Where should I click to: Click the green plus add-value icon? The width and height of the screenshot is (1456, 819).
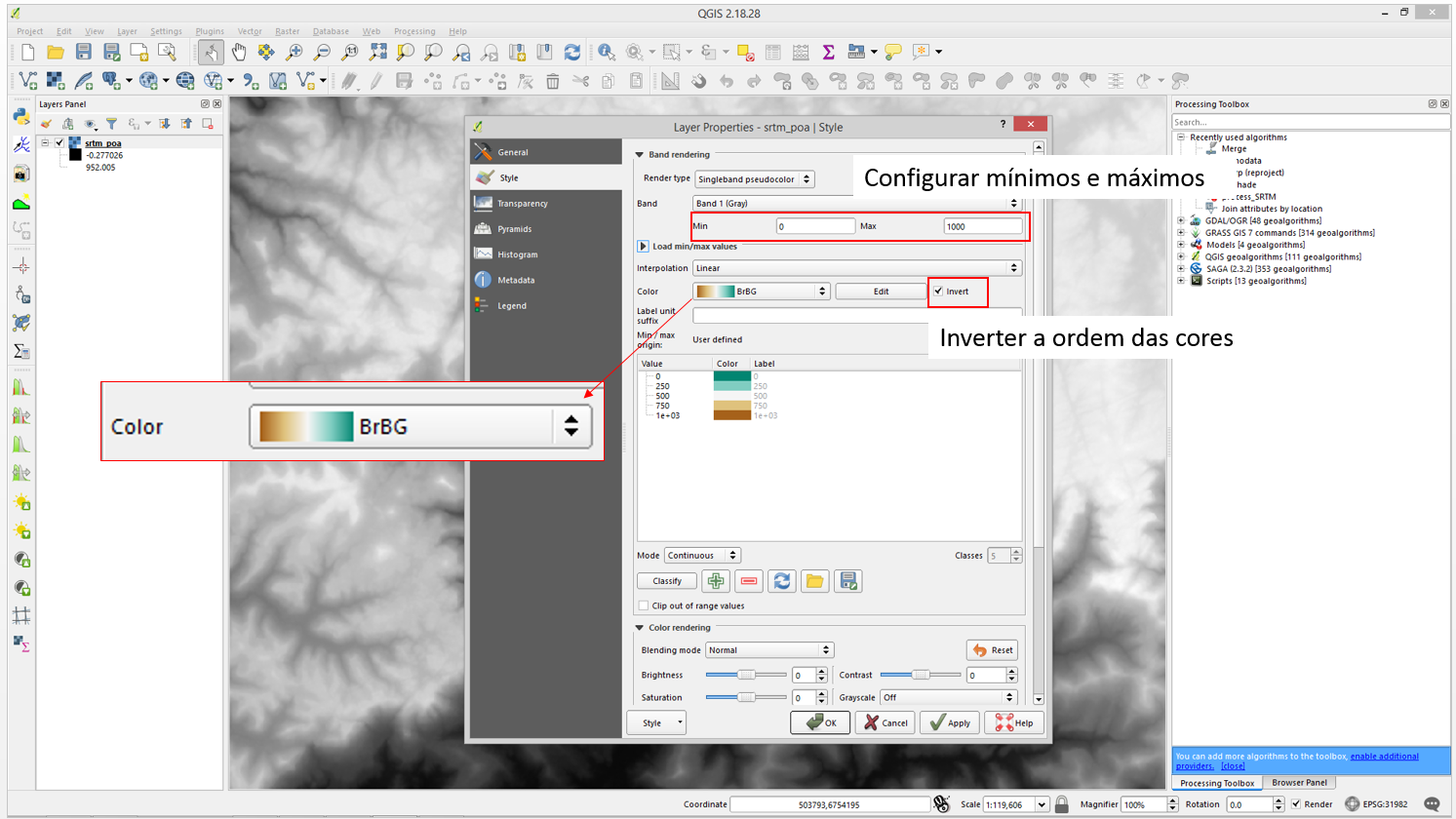(716, 581)
